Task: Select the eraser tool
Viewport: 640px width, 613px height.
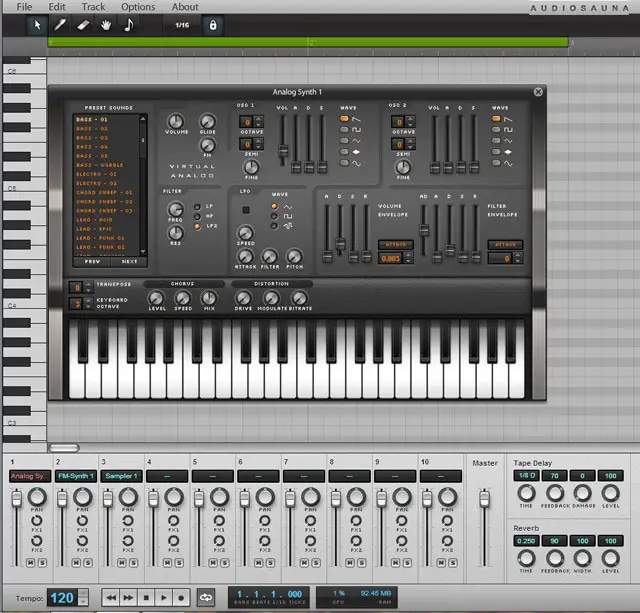Action: pos(83,25)
